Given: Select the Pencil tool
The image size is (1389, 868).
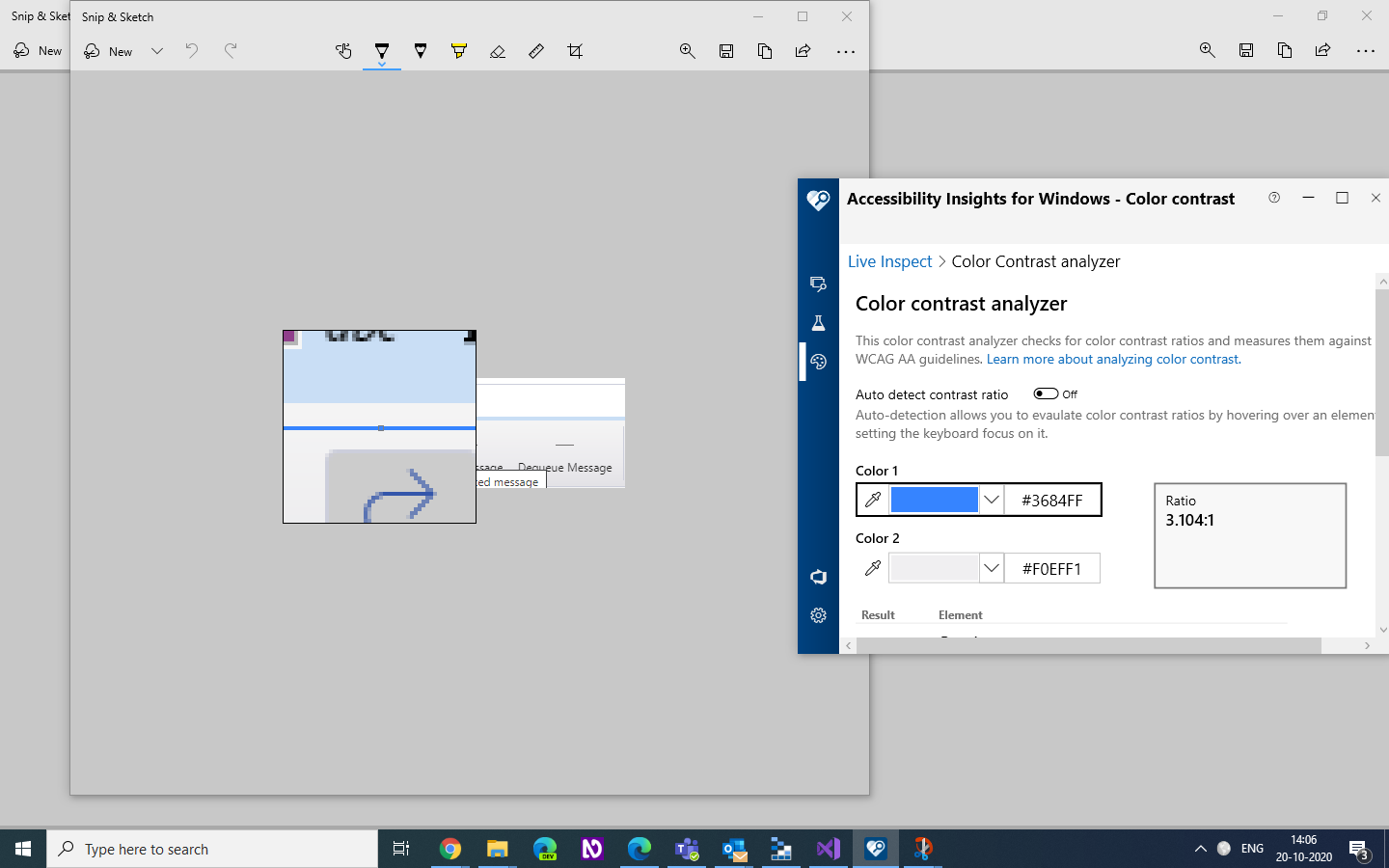Looking at the screenshot, I should [x=421, y=51].
